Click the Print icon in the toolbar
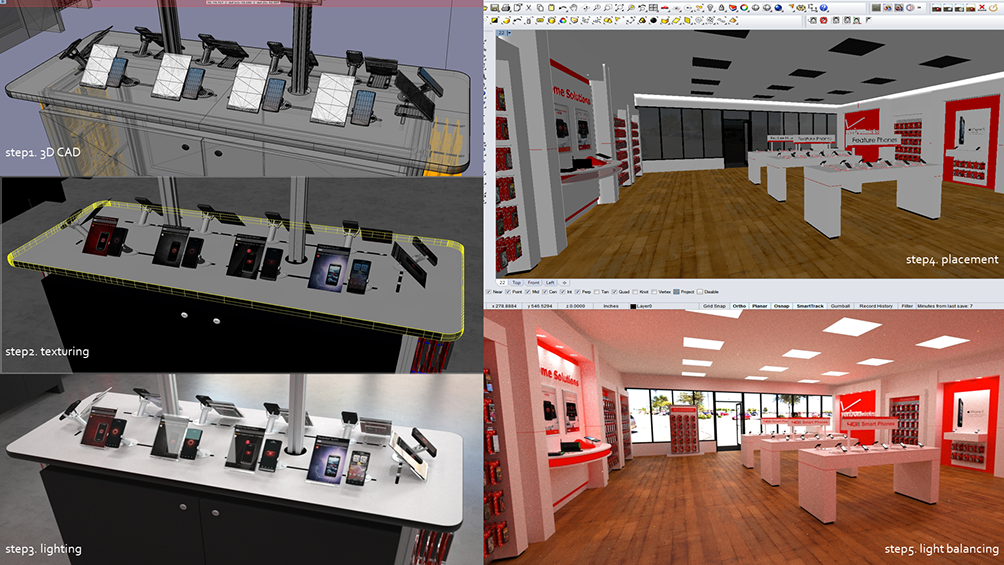Screen dimensions: 1004x565 click(x=506, y=8)
